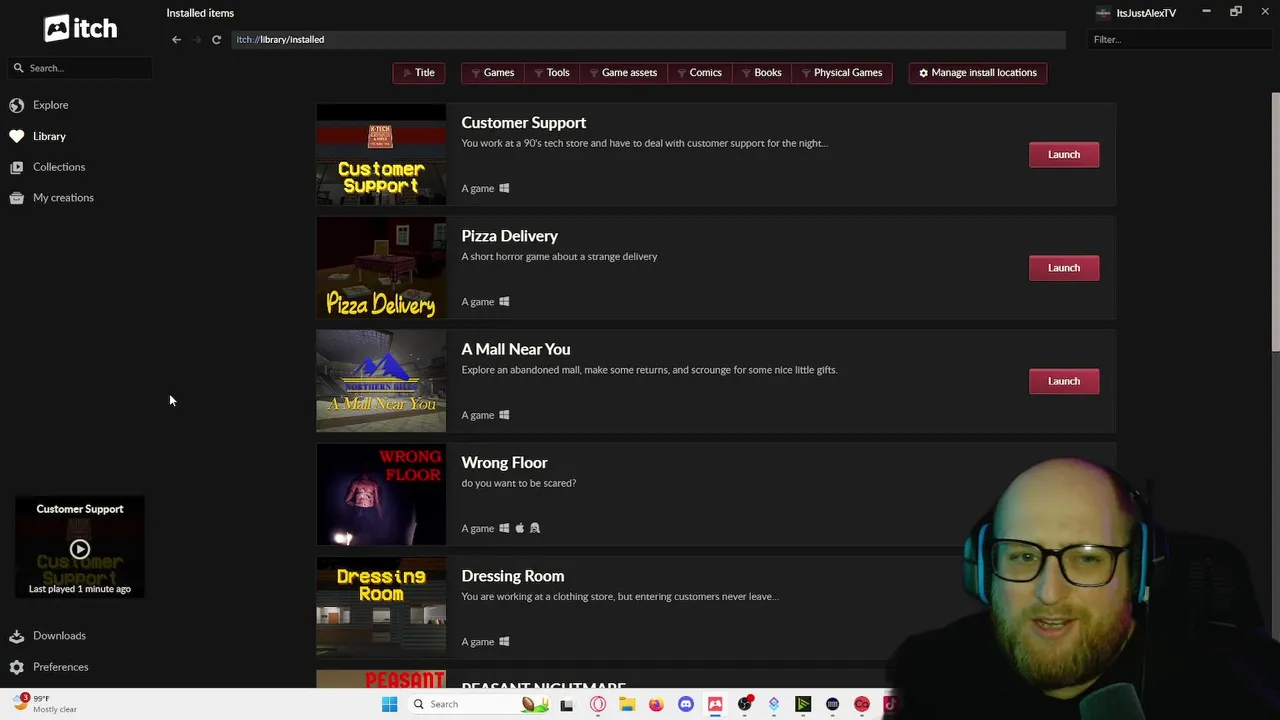Click the Downloads icon

point(17,636)
